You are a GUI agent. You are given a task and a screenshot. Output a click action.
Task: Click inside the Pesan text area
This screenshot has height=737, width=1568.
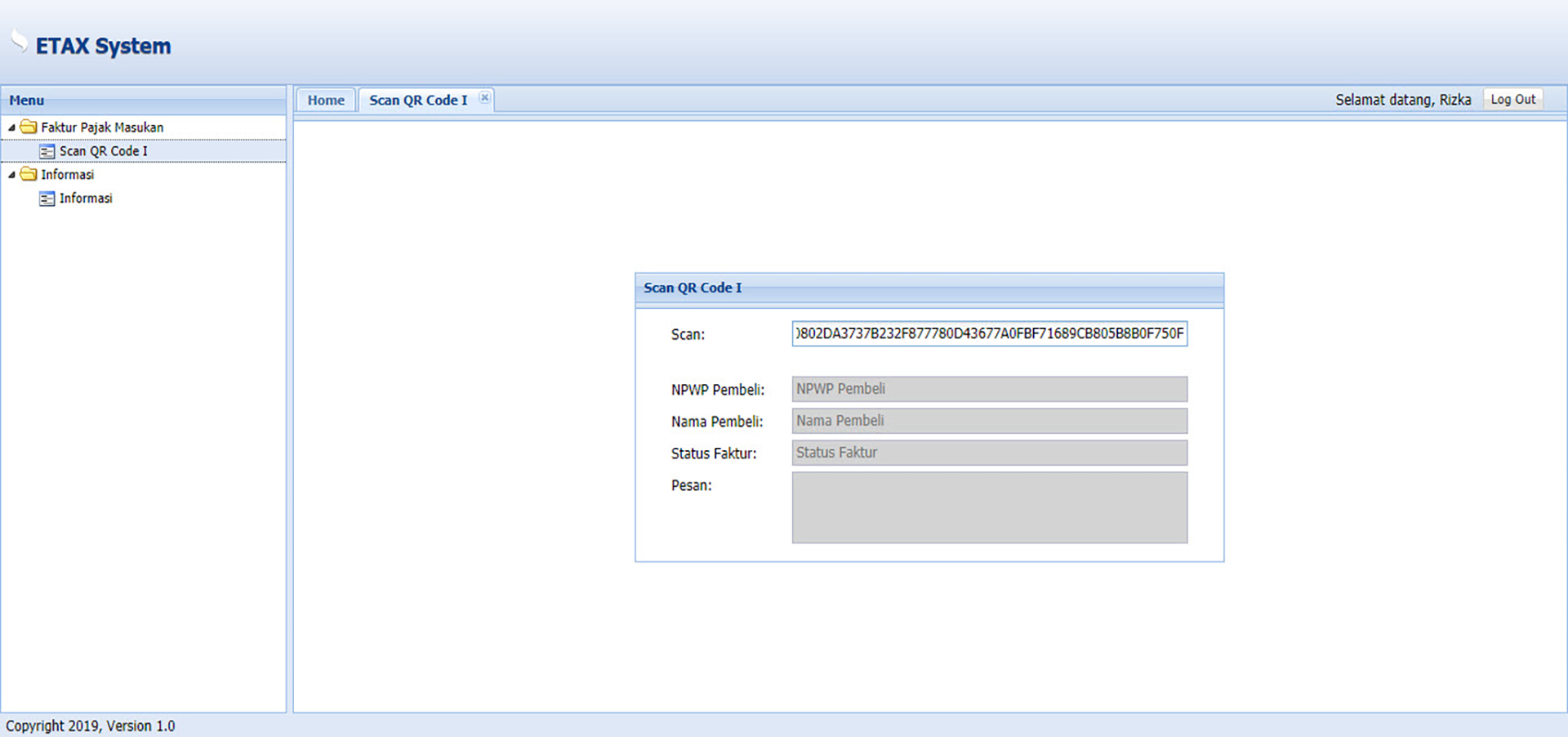[x=989, y=507]
